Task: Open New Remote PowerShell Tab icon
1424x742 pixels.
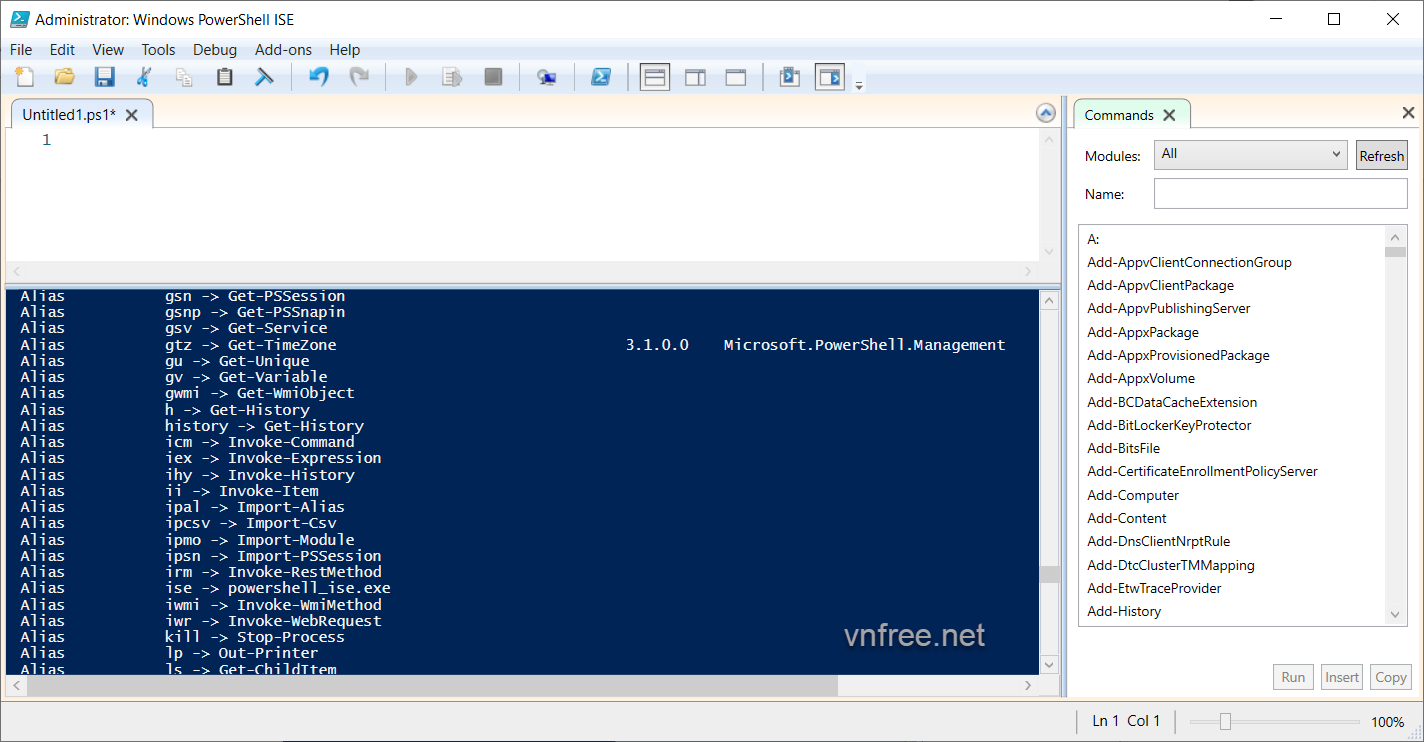Action: [x=546, y=77]
